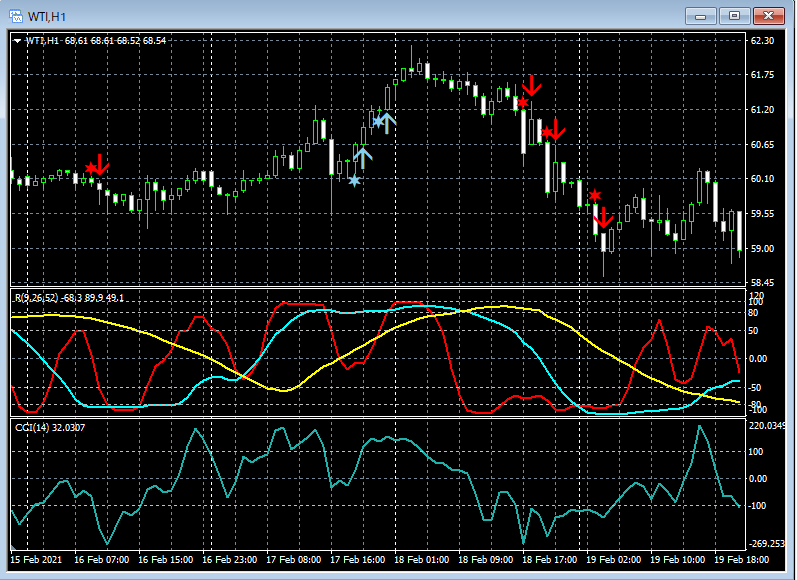The image size is (797, 580).
Task: Maximize the WTI,H1 chart window
Action: pos(735,15)
